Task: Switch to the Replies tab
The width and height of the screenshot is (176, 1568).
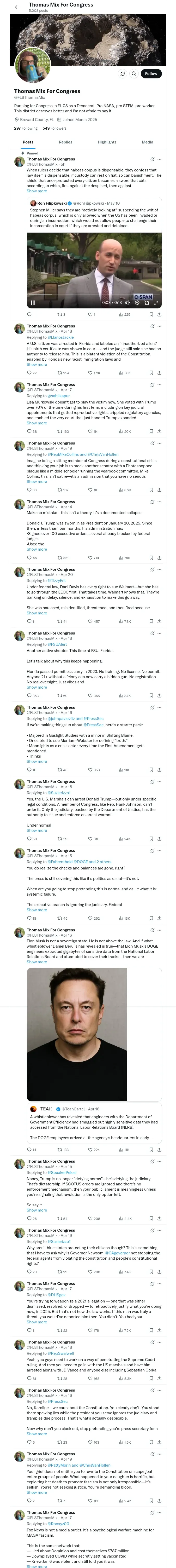Action: [x=65, y=142]
